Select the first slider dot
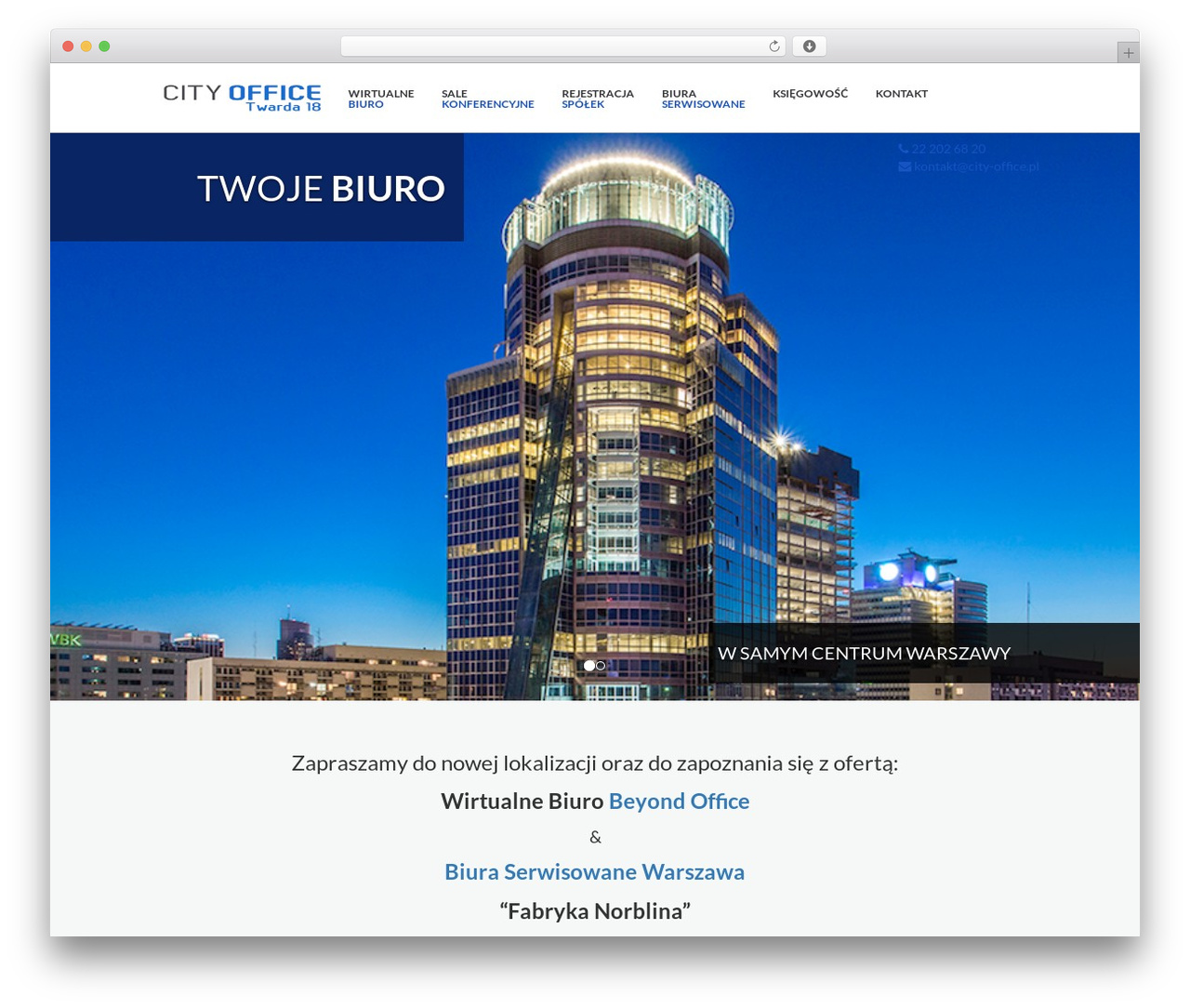 (x=588, y=666)
